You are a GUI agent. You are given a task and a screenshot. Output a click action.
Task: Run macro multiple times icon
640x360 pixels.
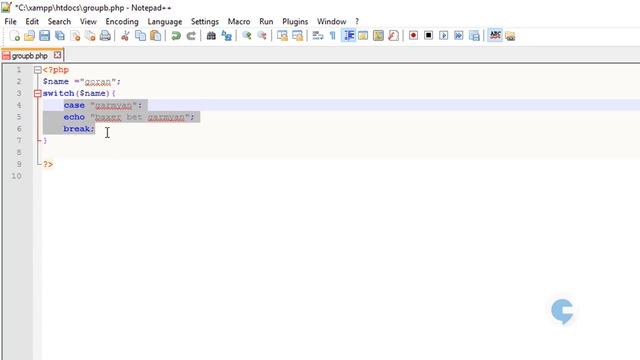coord(459,36)
